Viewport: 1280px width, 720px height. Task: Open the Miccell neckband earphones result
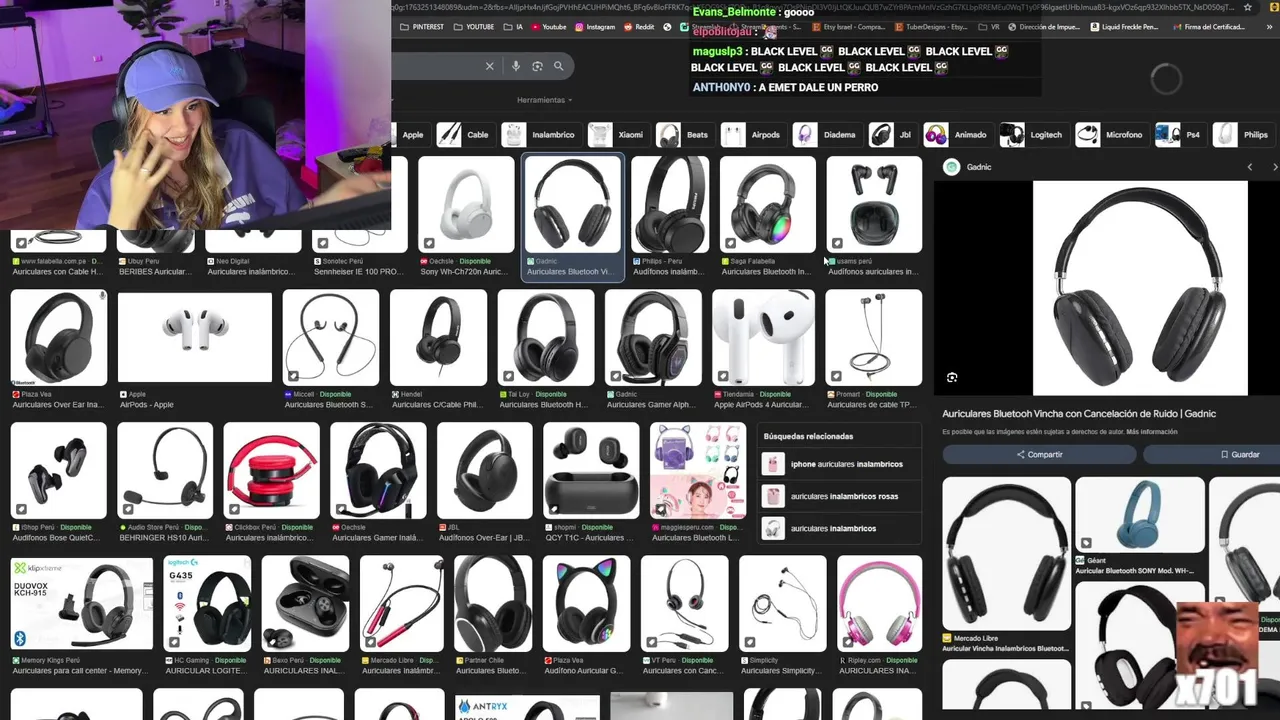tap(331, 338)
